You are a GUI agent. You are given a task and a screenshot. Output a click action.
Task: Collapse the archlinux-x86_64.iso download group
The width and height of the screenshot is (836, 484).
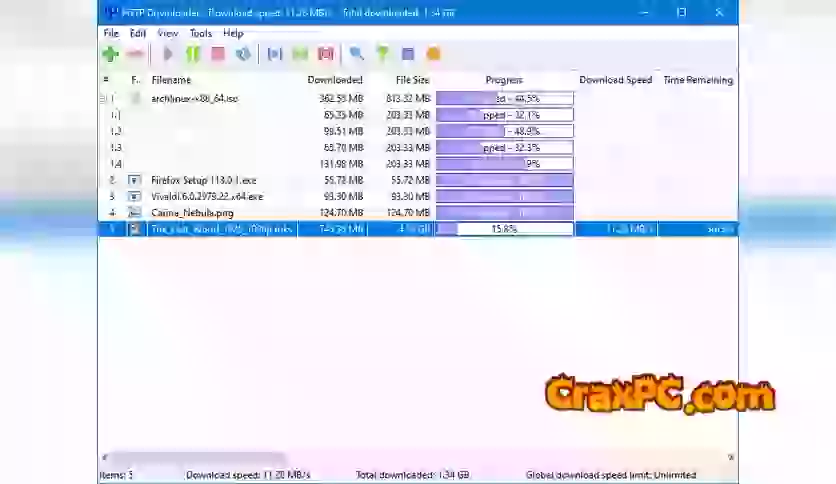(103, 99)
